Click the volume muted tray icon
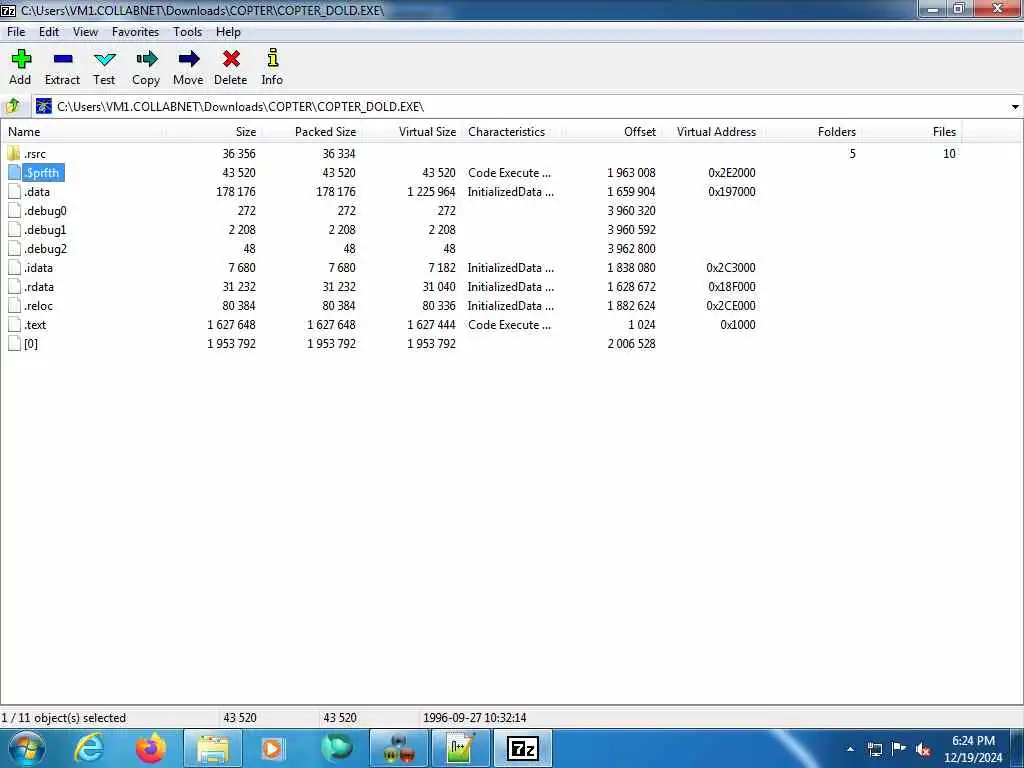1024x768 pixels. (x=923, y=749)
